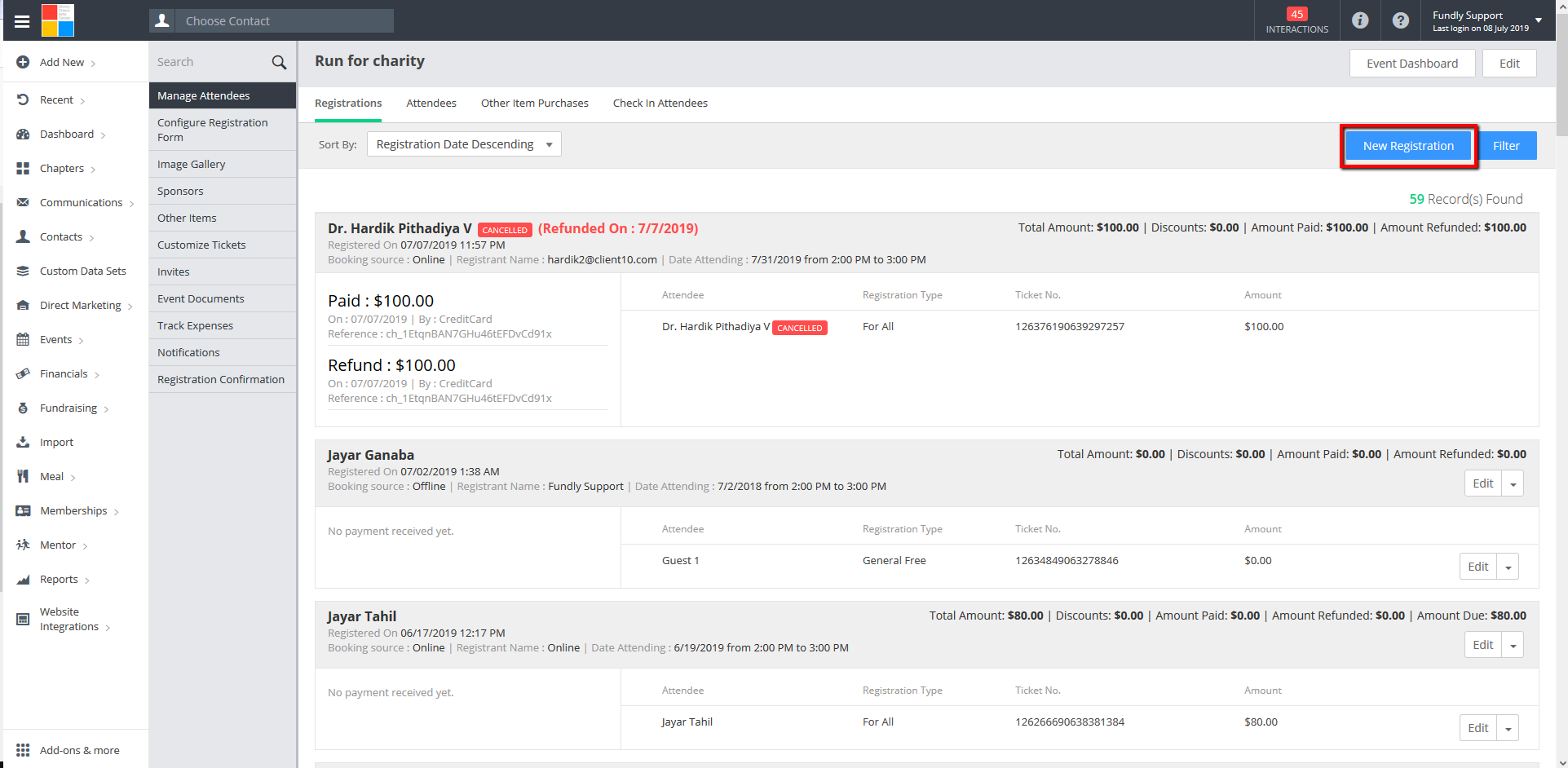Click the Add-ons grid icon
The height and width of the screenshot is (768, 1568).
pos(23,750)
